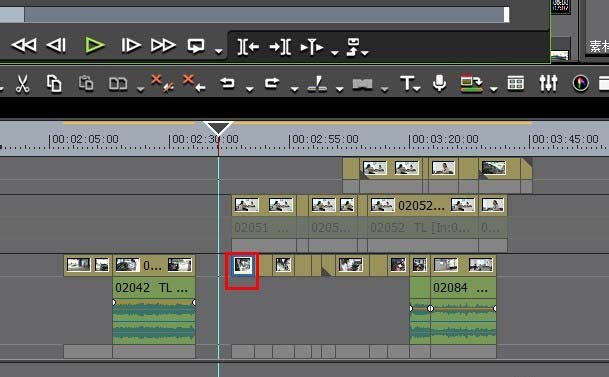Select the 02052... video clip label

(421, 205)
